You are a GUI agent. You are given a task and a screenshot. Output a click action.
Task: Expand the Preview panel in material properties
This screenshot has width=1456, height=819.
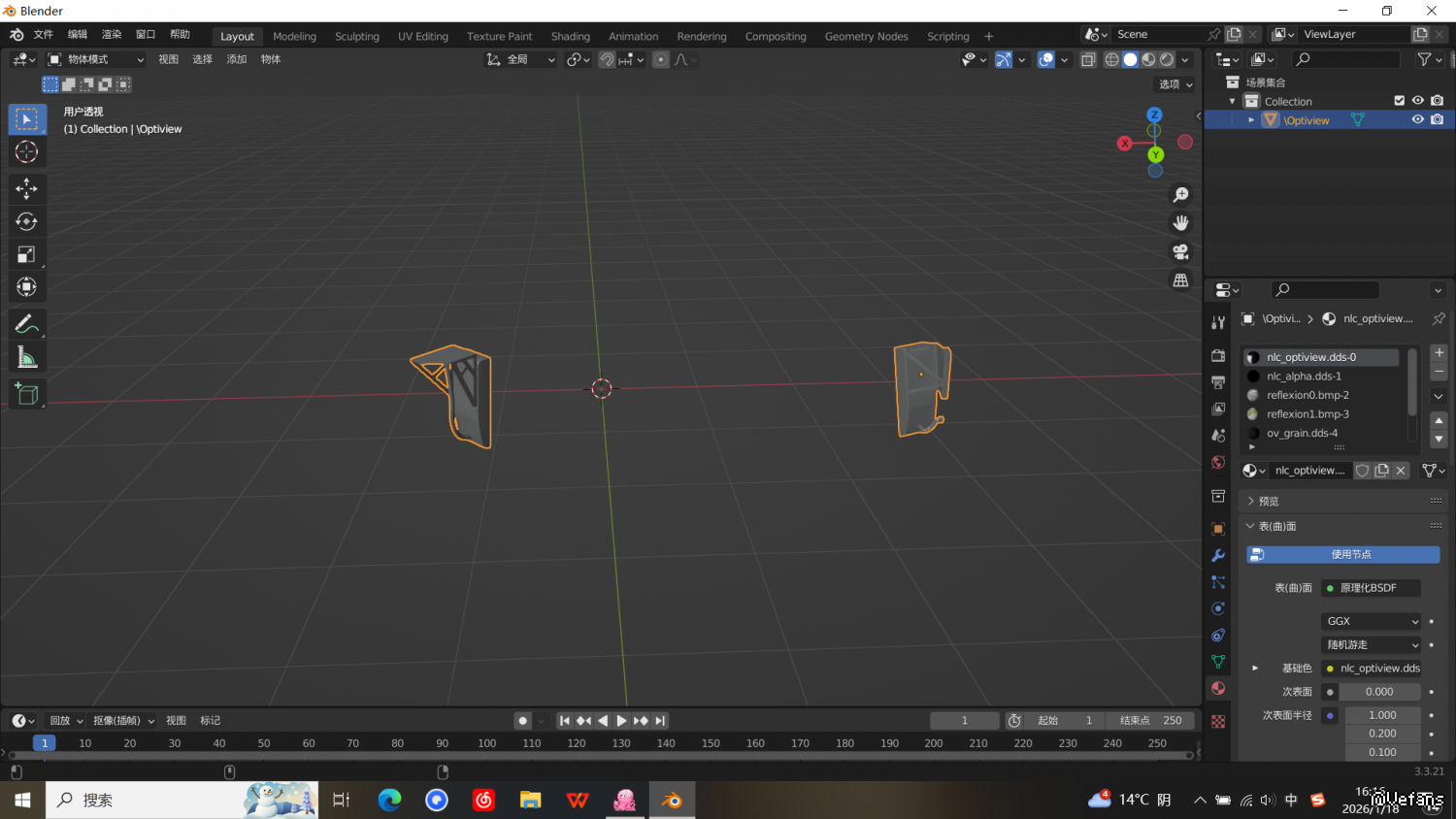click(x=1269, y=502)
